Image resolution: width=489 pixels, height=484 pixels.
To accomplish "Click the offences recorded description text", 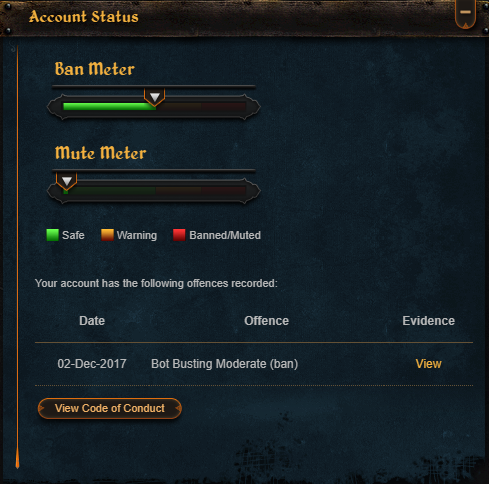I will [156, 283].
